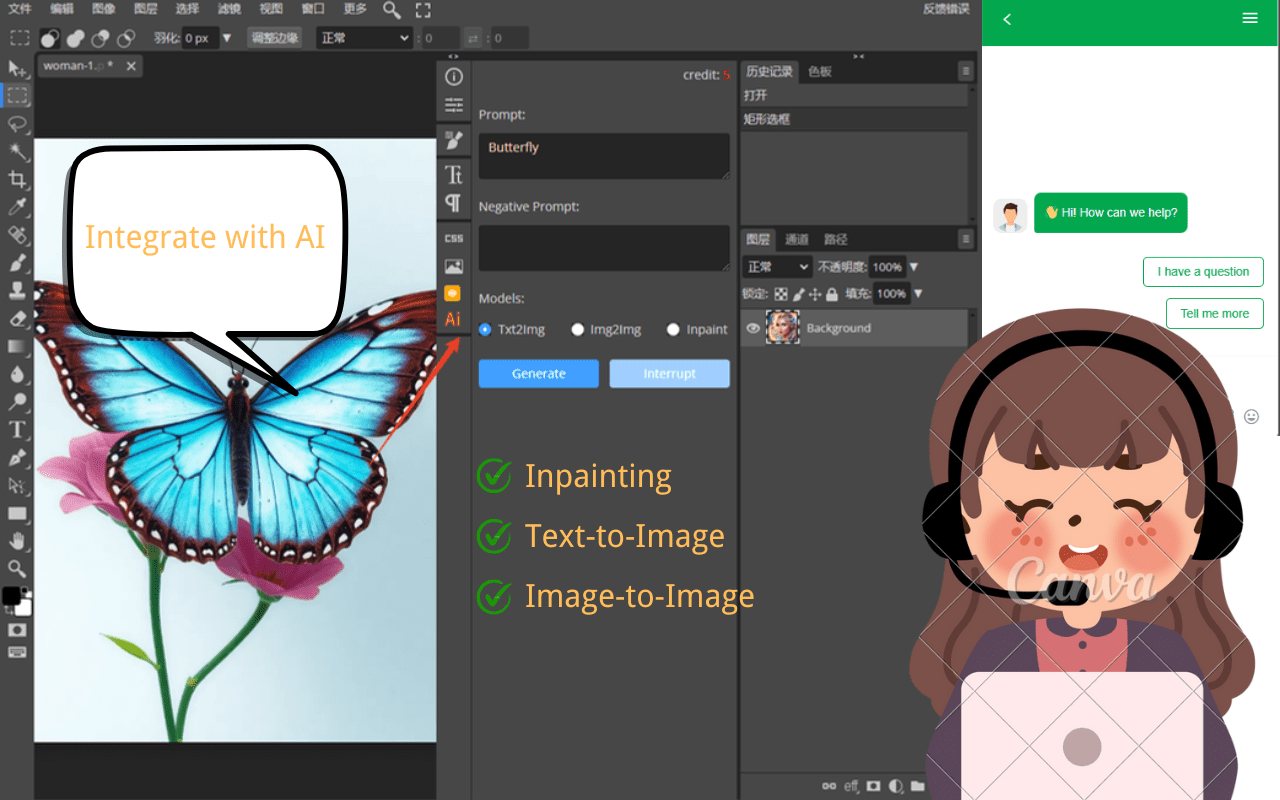The height and width of the screenshot is (800, 1280).
Task: Open the Character panel icon
Action: 454,175
